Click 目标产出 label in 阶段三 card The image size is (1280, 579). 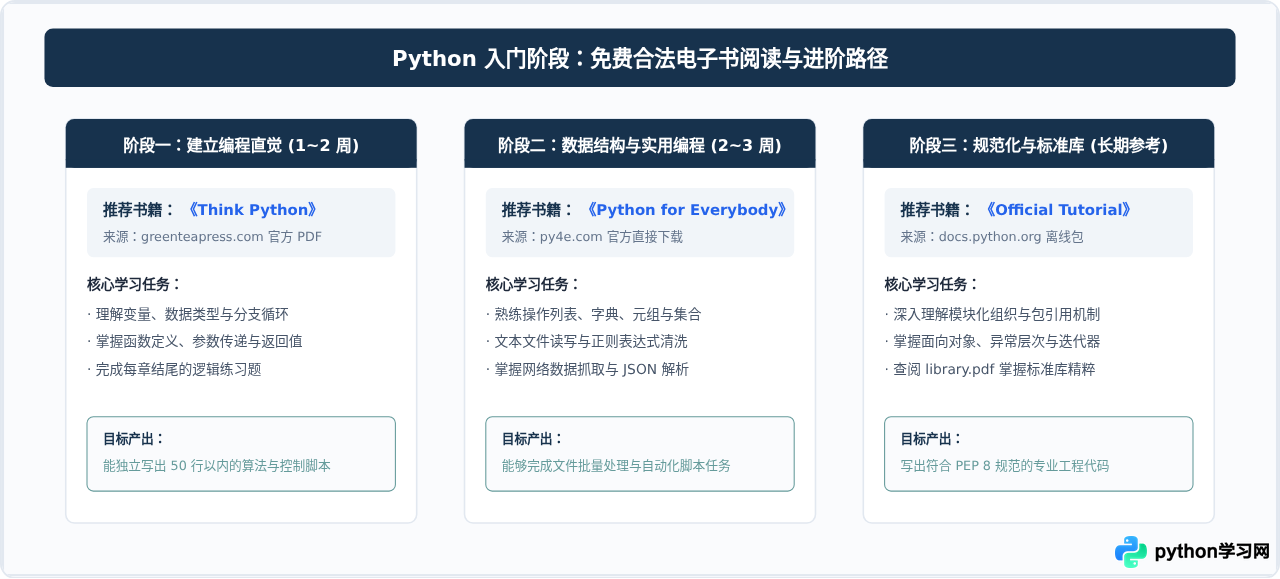click(x=932, y=439)
